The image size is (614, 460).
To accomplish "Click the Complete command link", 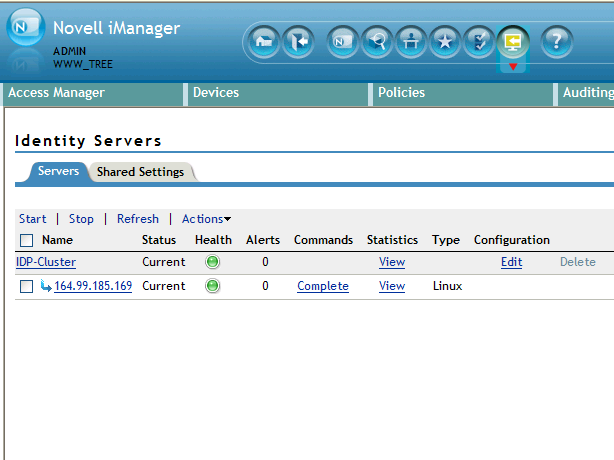I will pyautogui.click(x=323, y=286).
